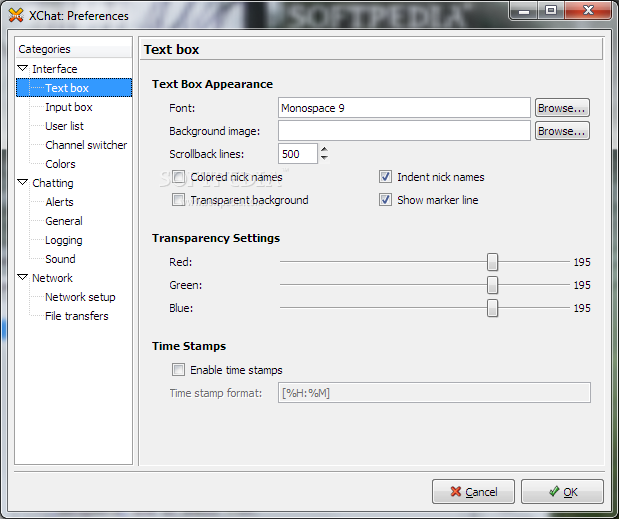Uncheck Show marker line

pyautogui.click(x=385, y=200)
